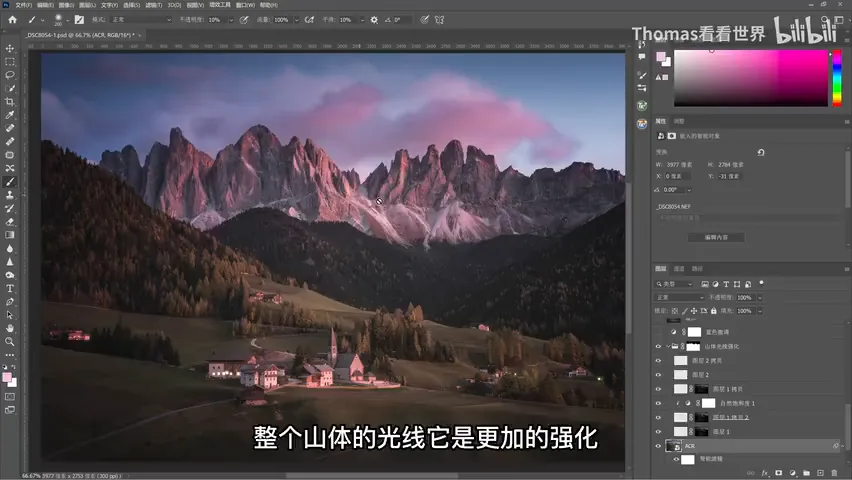Open the 窗口 menu
This screenshot has height=480, width=852.
point(245,5)
